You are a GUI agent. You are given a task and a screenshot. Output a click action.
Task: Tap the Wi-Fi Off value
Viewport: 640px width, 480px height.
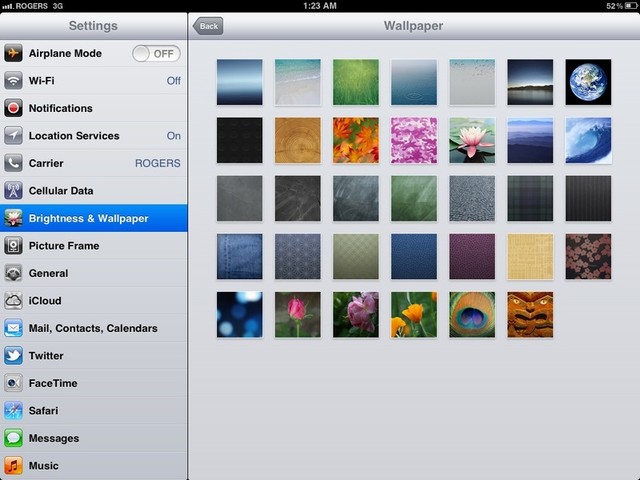tap(173, 81)
